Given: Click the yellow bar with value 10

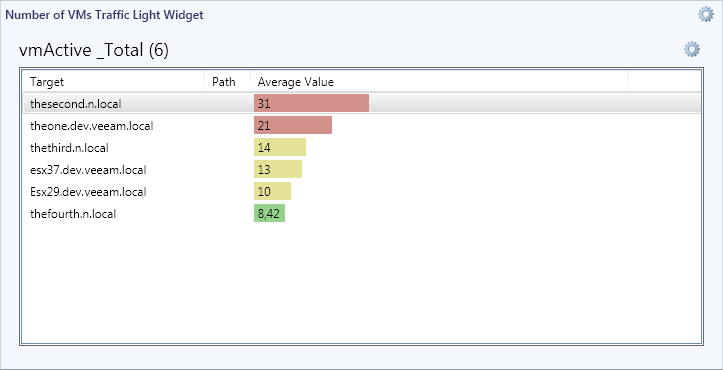Looking at the screenshot, I should (x=273, y=191).
